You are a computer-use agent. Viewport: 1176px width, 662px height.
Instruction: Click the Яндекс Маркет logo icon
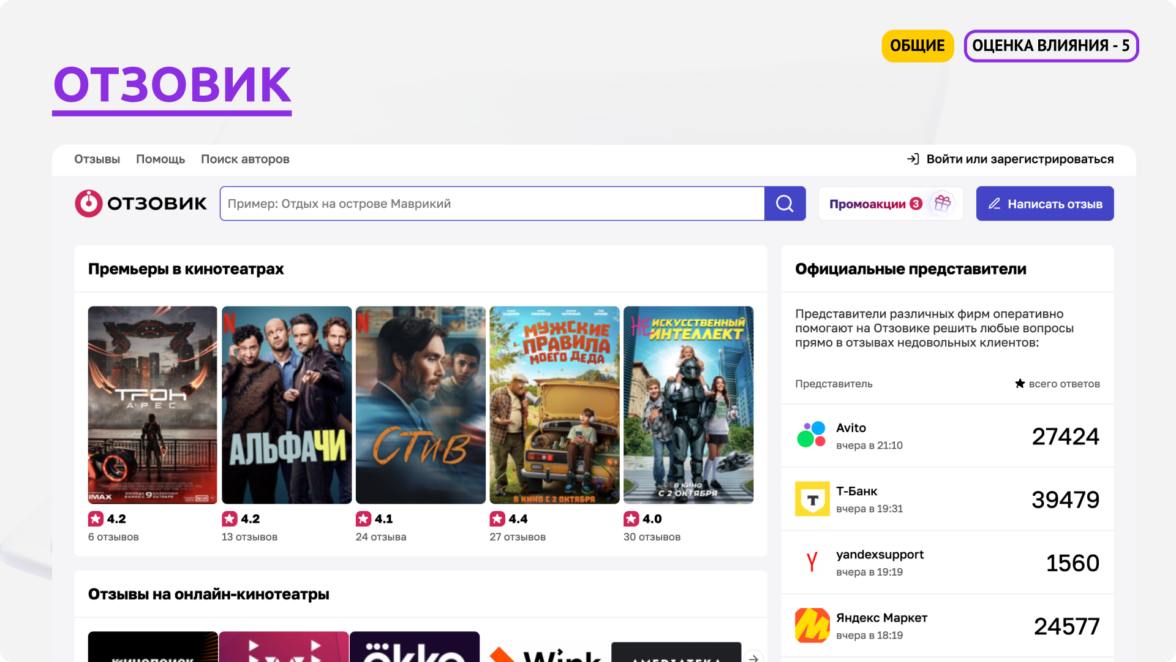812,625
